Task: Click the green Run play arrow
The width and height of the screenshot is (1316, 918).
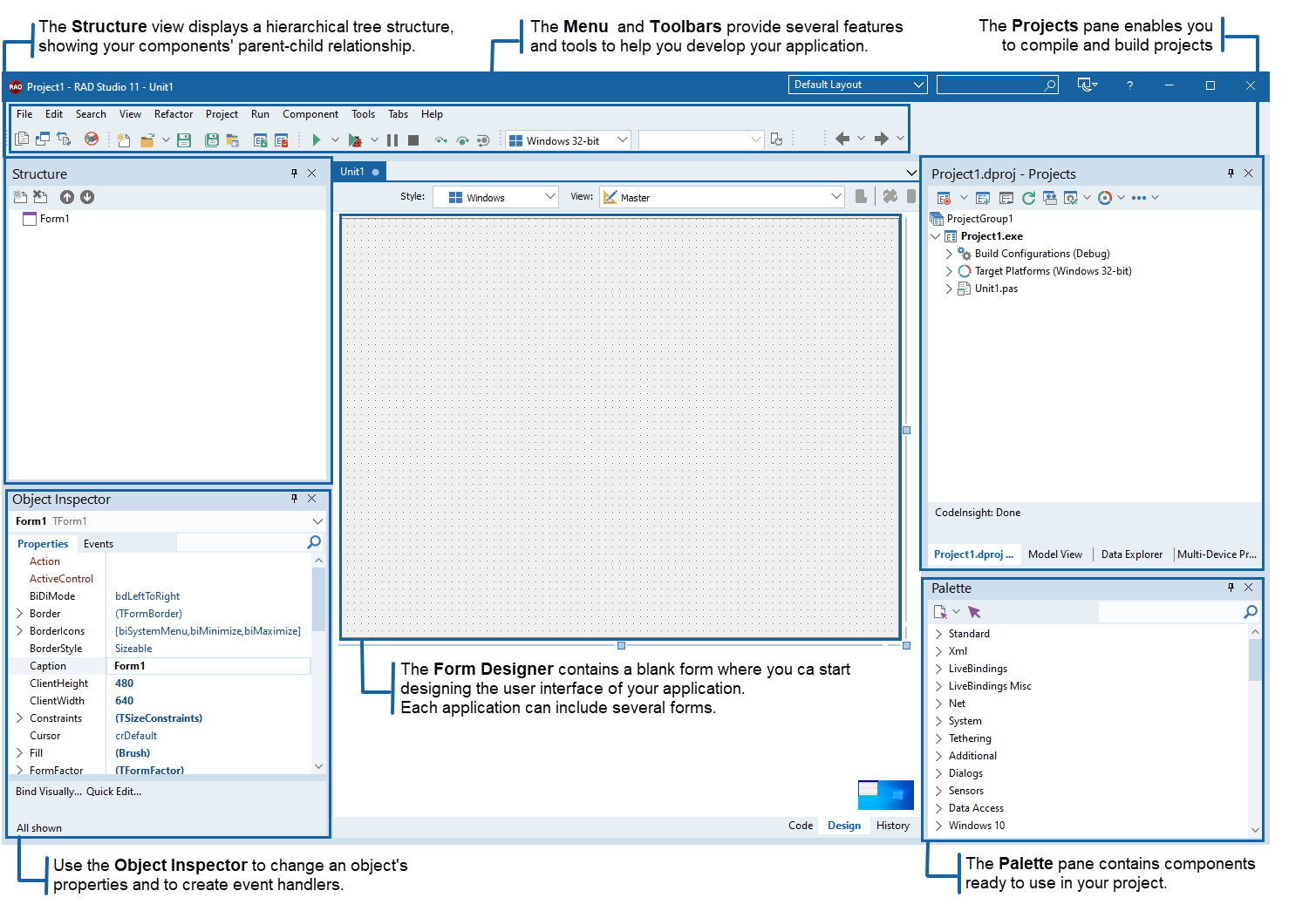Action: tap(317, 139)
